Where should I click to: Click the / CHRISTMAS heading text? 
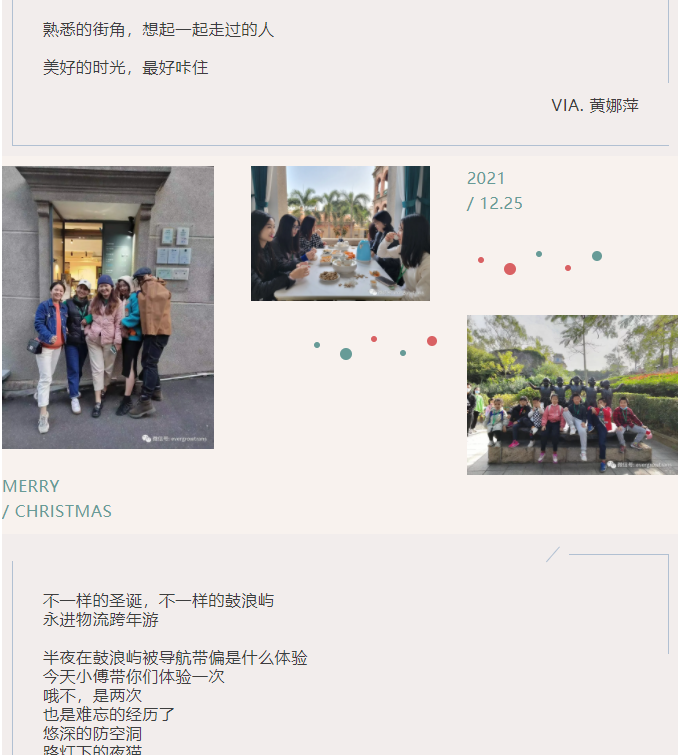coord(57,511)
